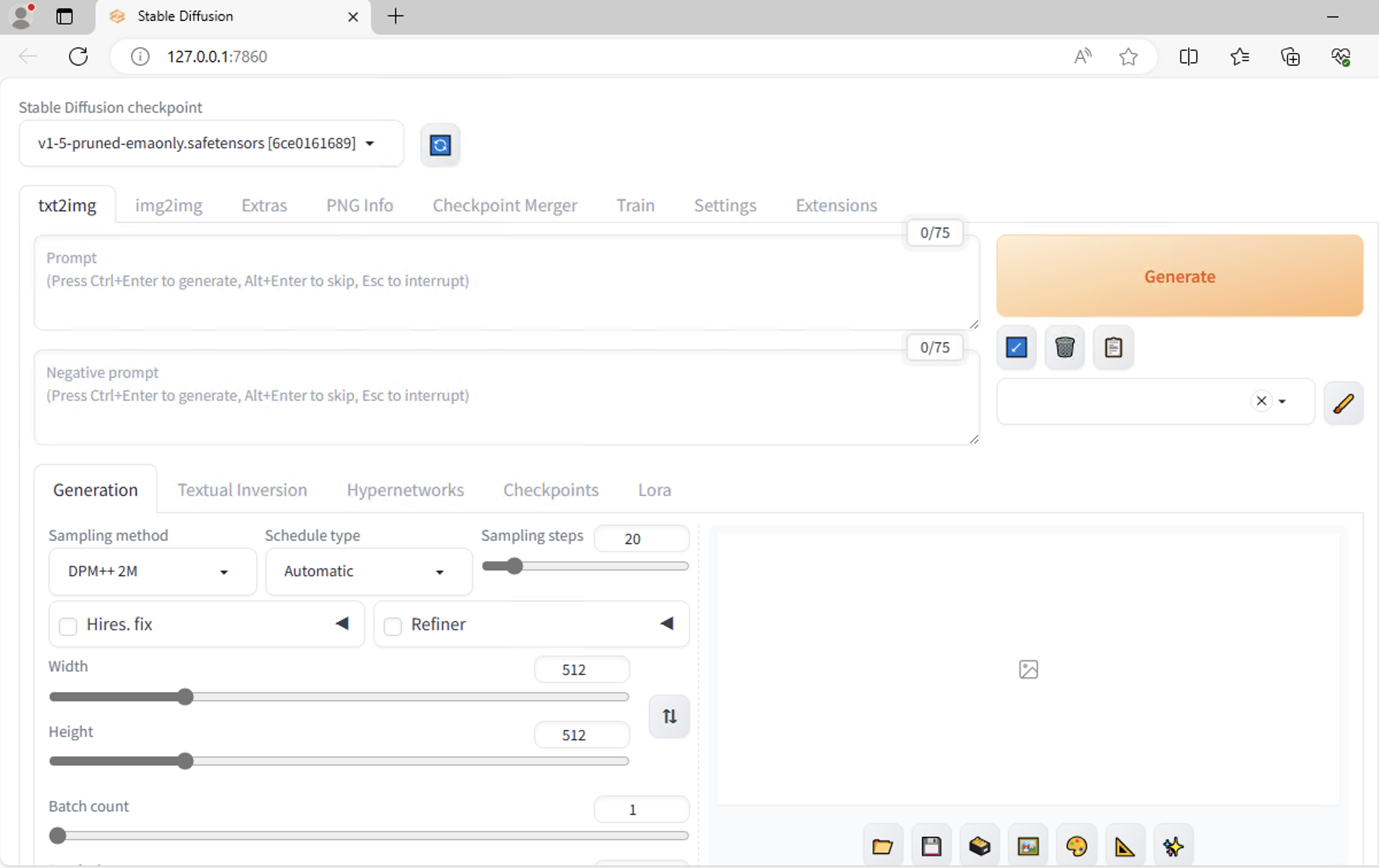Viewport: 1379px width, 868px height.
Task: Enable the Refiner option
Action: pos(393,625)
